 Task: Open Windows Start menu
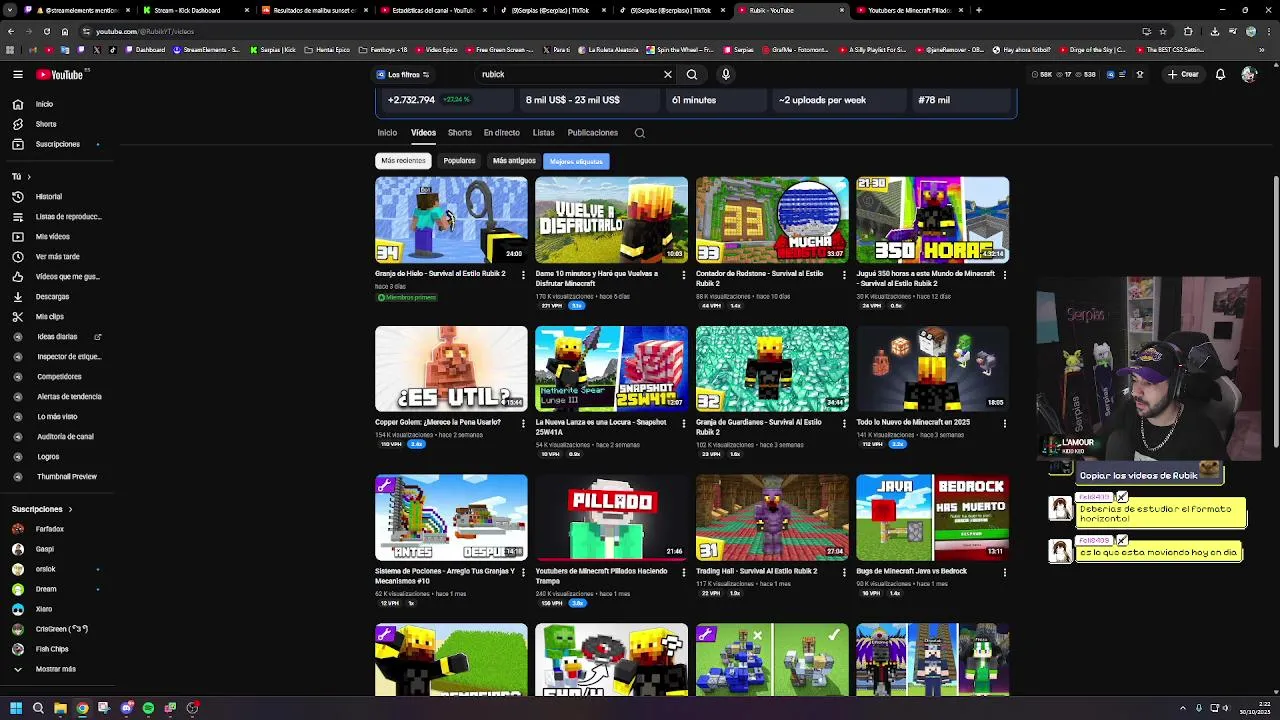coord(16,708)
